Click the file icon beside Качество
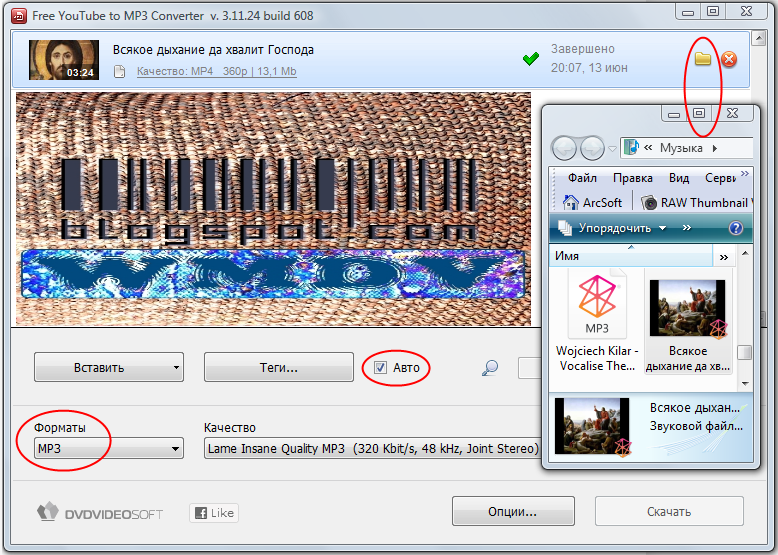This screenshot has height=555, width=778. tap(120, 71)
